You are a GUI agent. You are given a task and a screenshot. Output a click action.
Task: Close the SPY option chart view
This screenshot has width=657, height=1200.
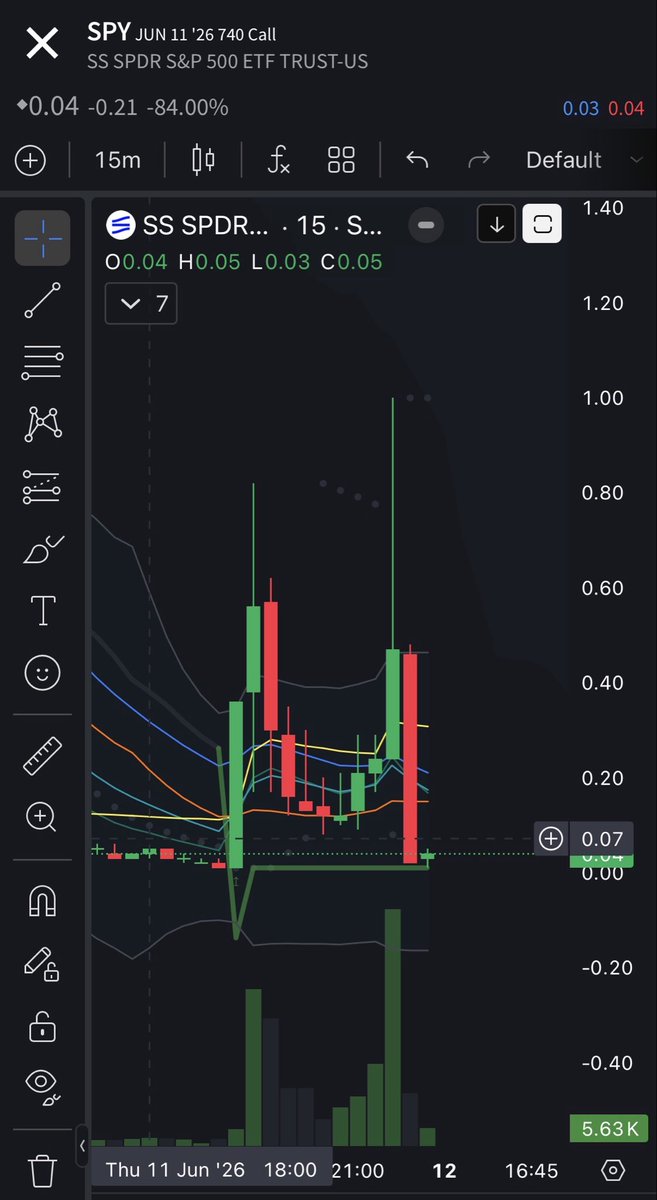pos(42,45)
